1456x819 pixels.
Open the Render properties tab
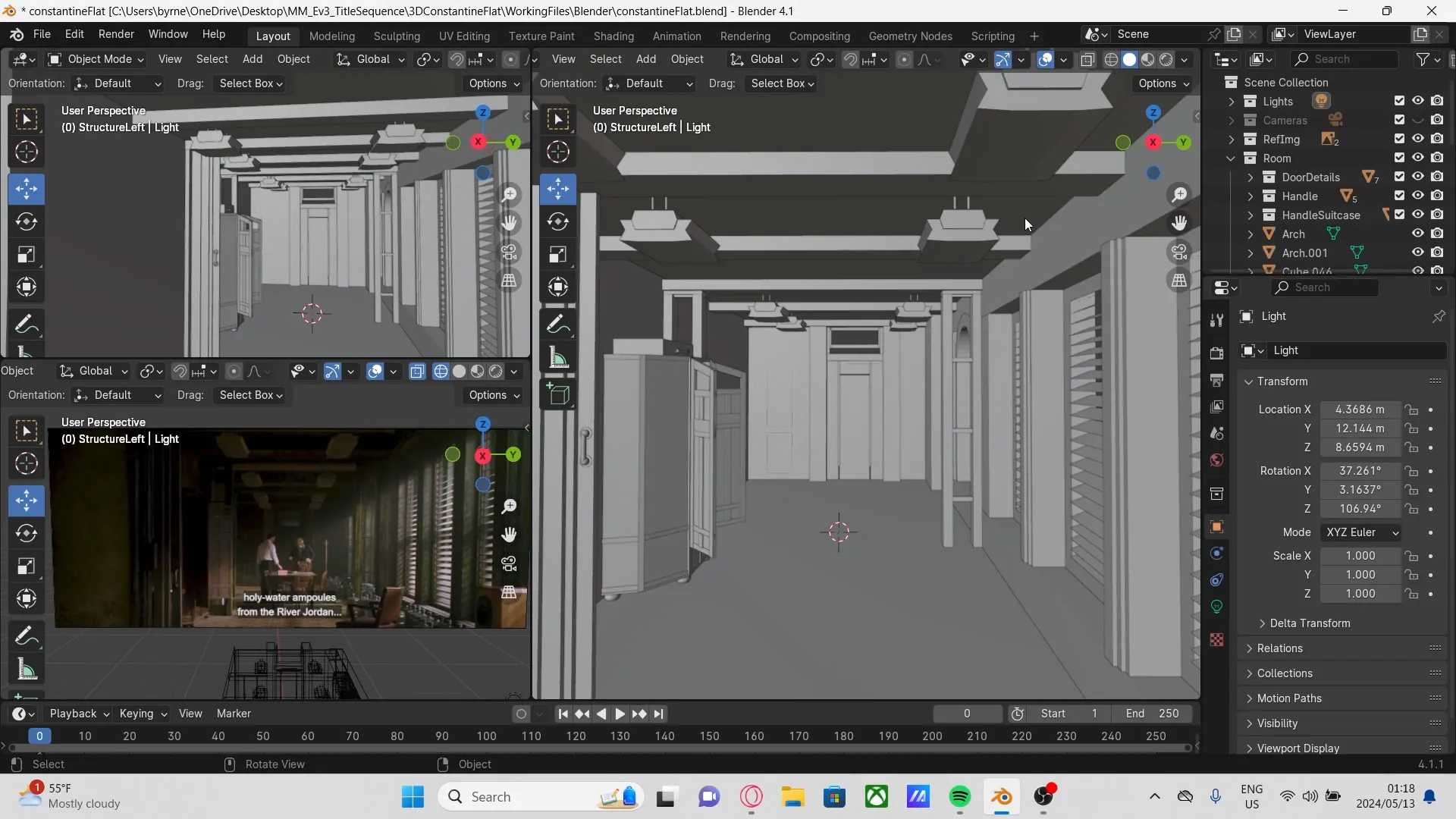click(1216, 353)
